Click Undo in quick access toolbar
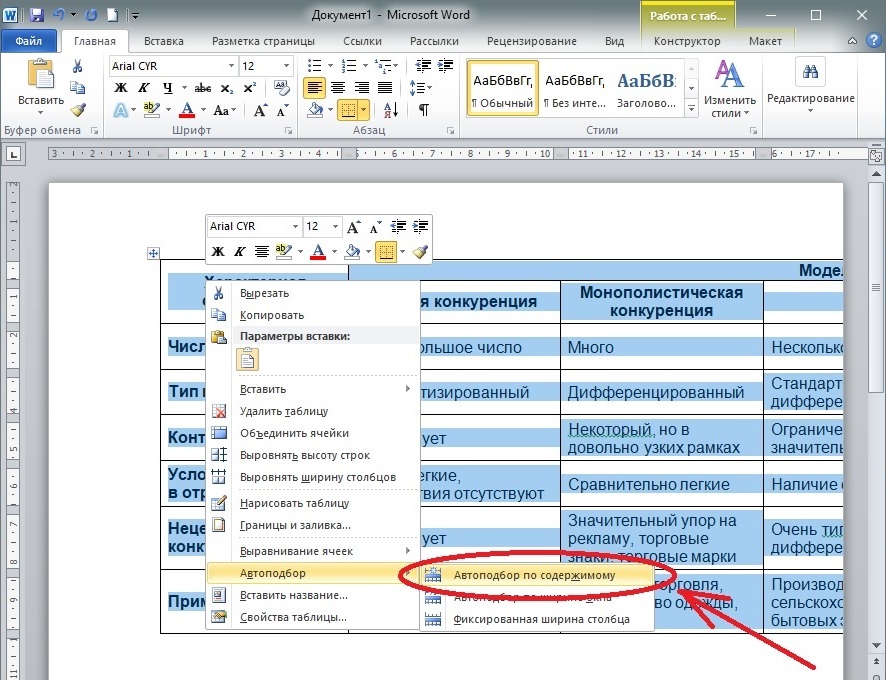Viewport: 886px width, 680px height. (x=59, y=15)
